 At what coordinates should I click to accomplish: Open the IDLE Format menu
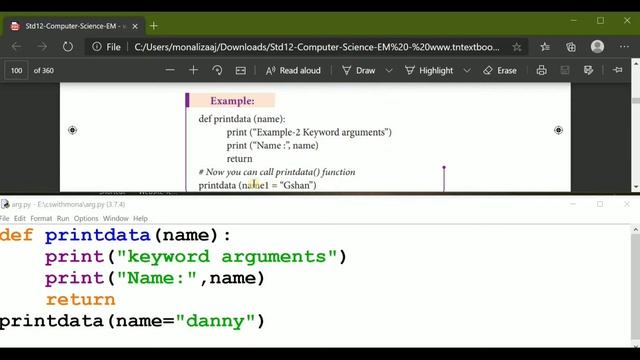41,218
